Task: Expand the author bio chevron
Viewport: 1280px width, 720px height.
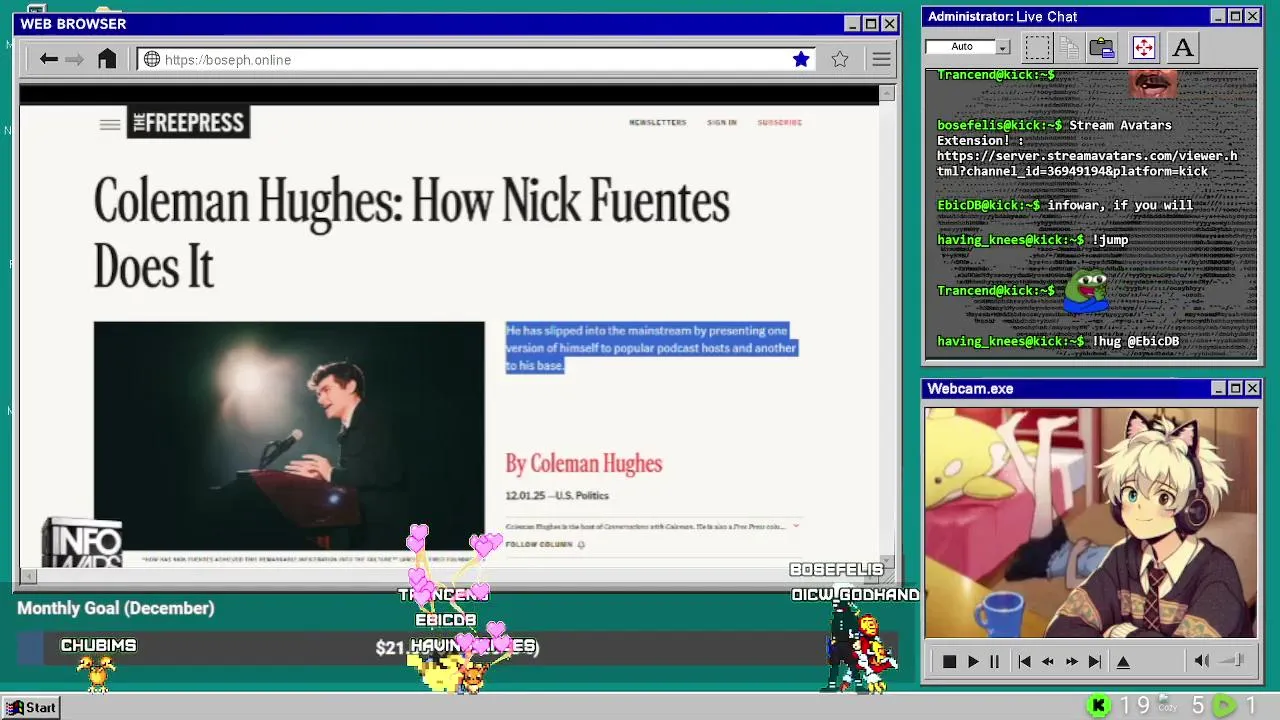Action: point(796,525)
